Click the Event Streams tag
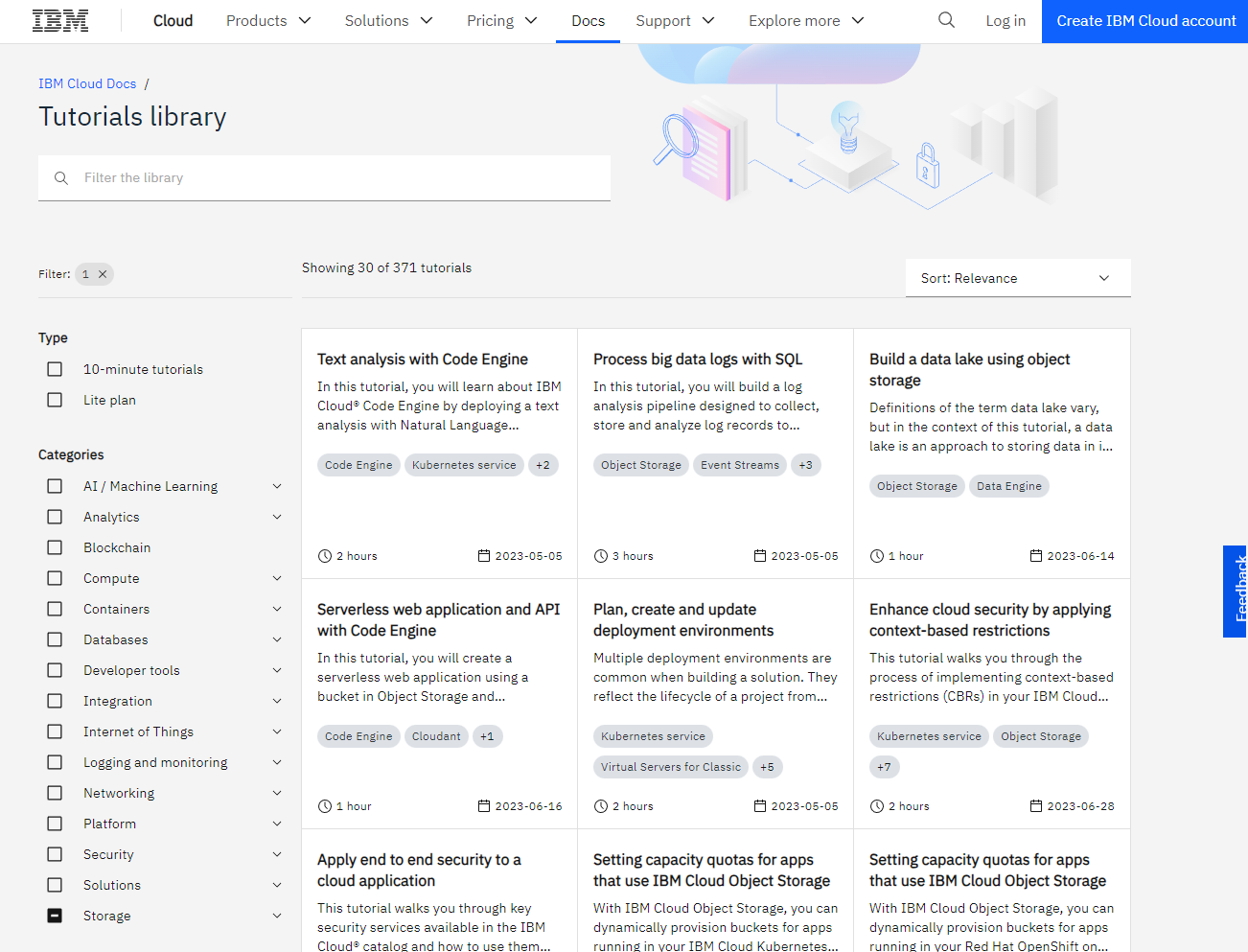 [740, 465]
